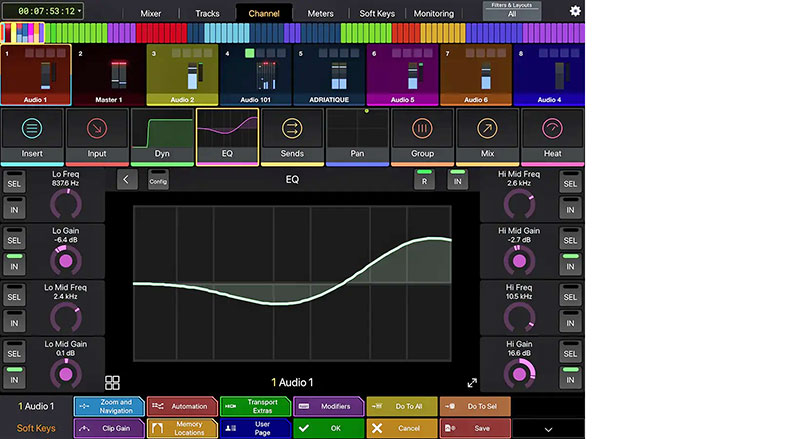Screen dimensions: 800x439
Task: Click the Transport Extras soft key
Action: [x=255, y=406]
